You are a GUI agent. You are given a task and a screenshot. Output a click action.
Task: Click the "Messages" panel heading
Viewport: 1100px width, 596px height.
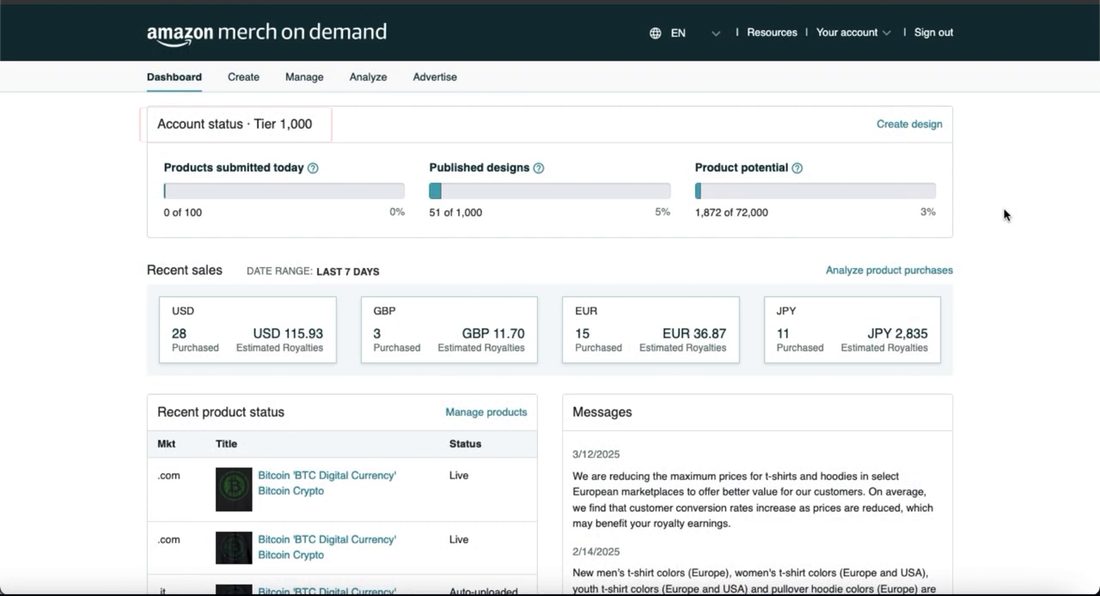[602, 412]
